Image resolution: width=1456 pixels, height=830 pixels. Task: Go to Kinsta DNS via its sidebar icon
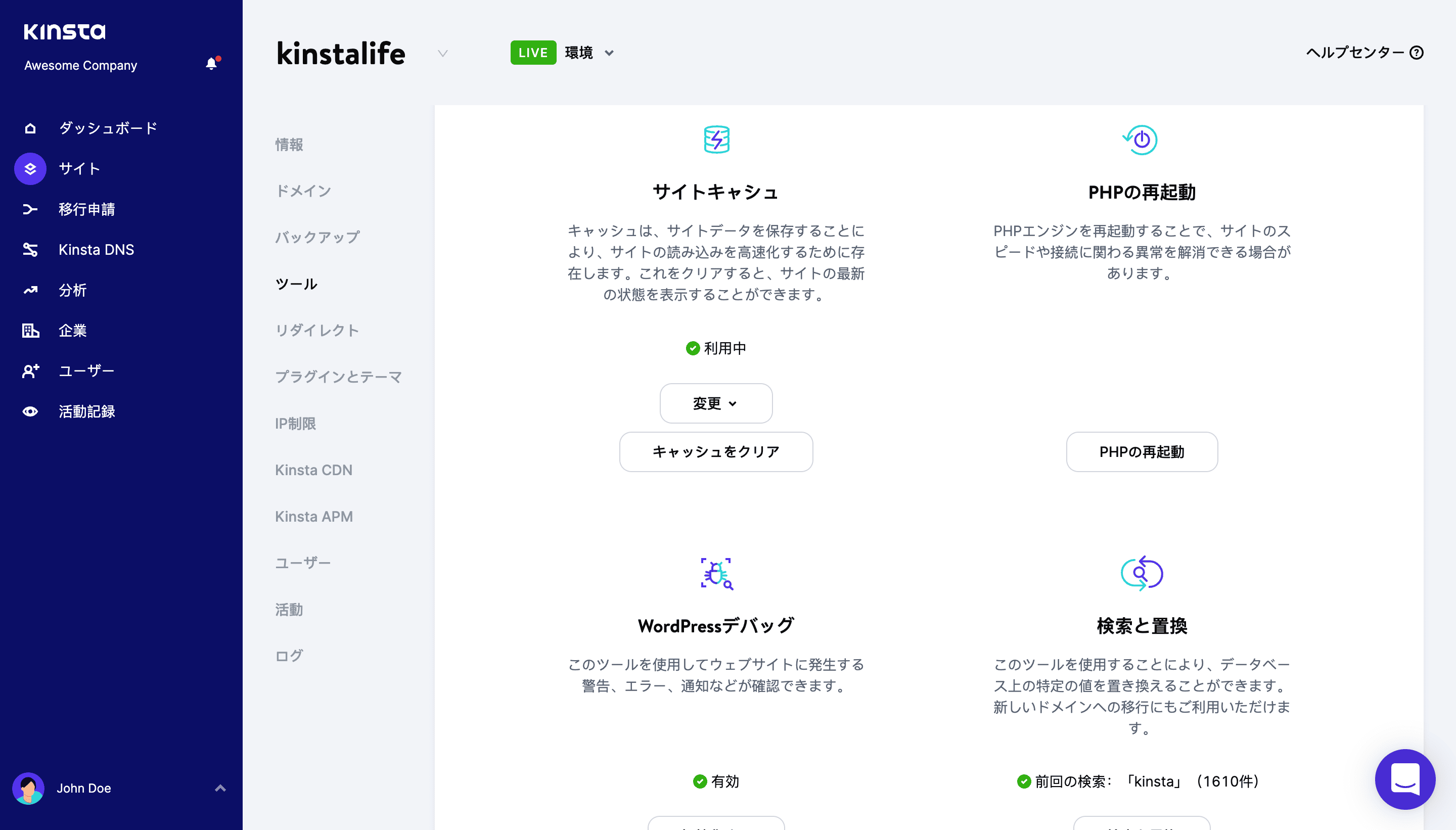coord(30,250)
